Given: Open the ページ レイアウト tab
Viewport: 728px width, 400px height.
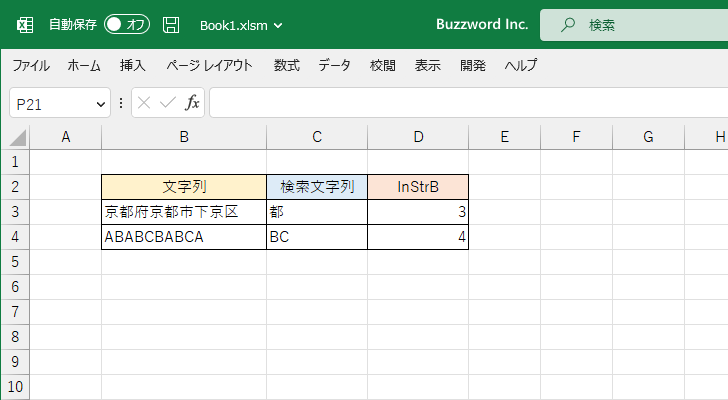Looking at the screenshot, I should point(209,65).
